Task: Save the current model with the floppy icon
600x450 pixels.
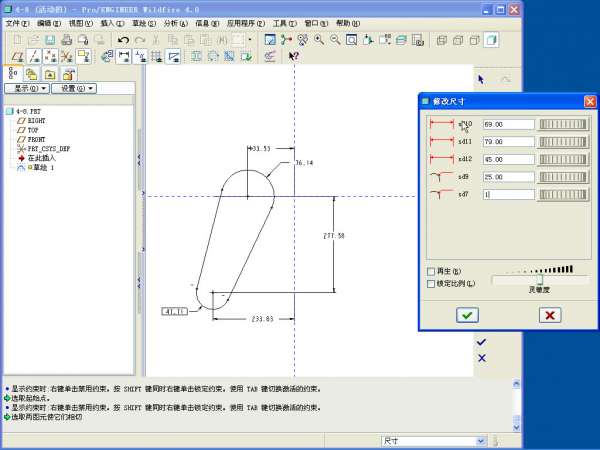Action: [50, 40]
